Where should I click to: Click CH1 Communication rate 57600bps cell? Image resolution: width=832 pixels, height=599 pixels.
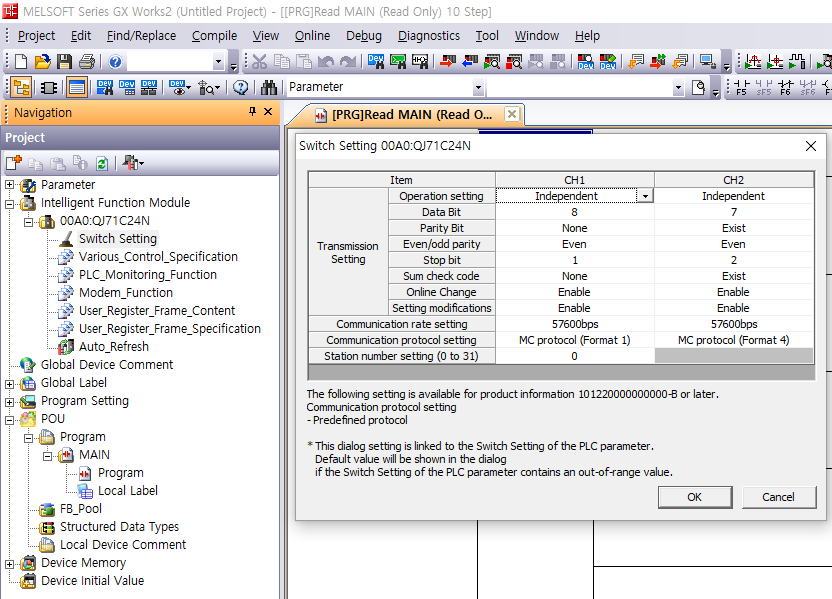(575, 324)
